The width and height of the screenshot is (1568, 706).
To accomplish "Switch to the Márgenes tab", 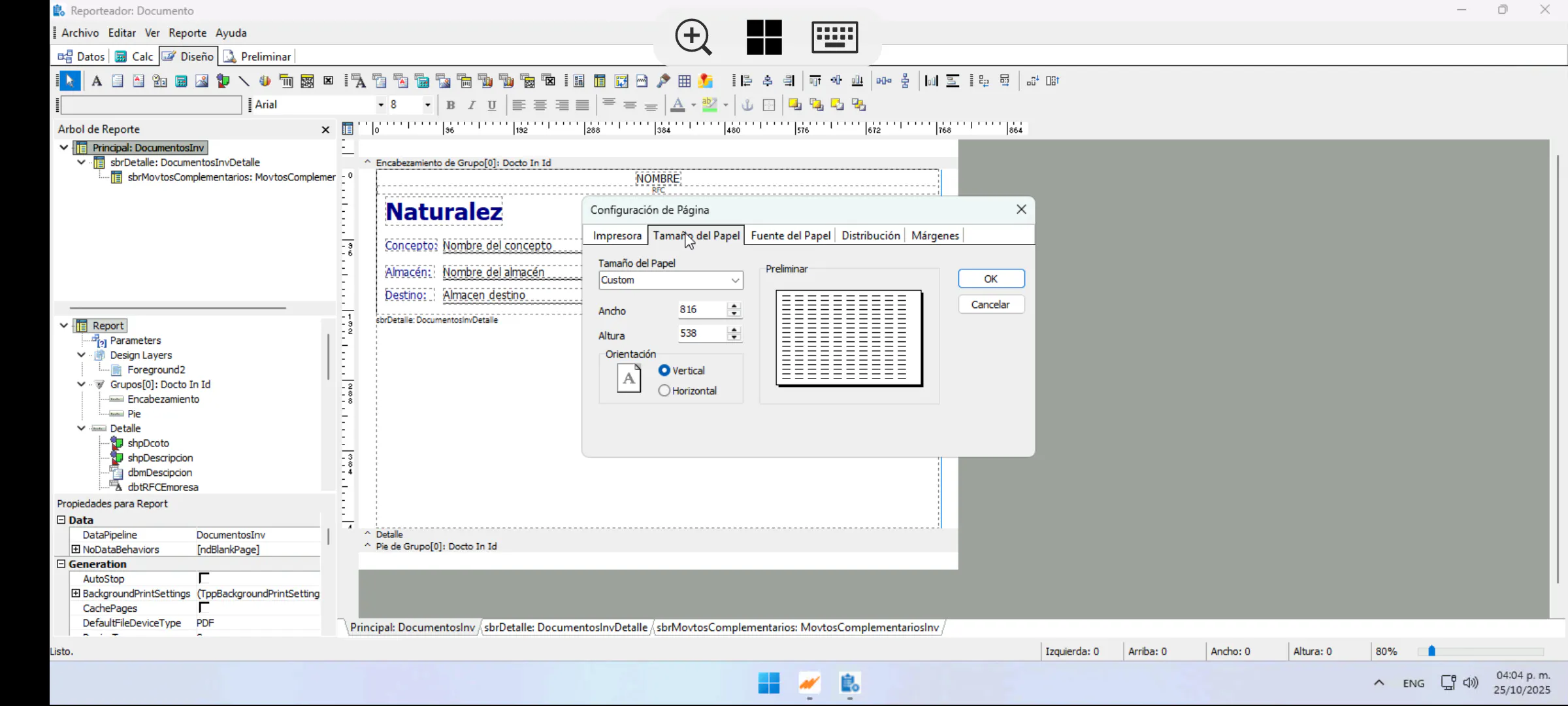I will tap(934, 236).
